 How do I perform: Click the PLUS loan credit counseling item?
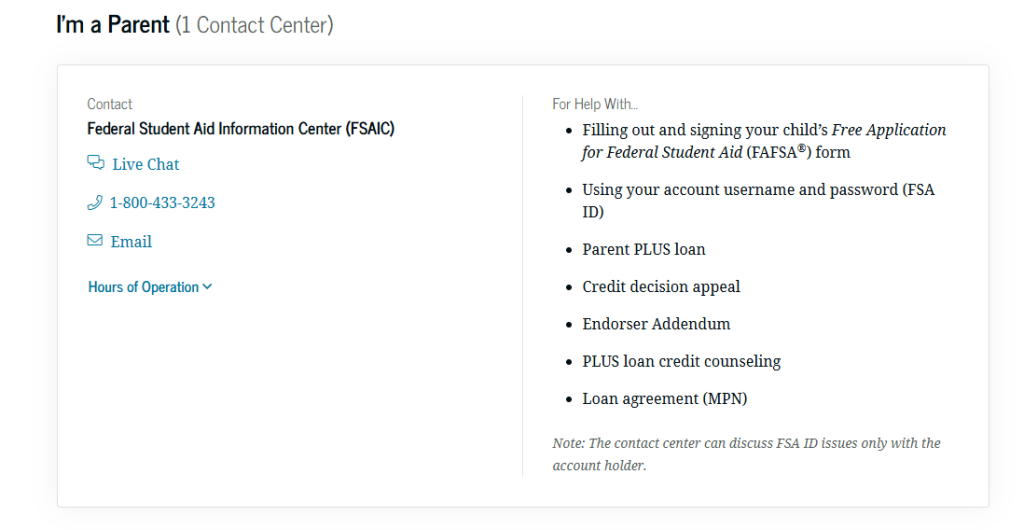682,361
